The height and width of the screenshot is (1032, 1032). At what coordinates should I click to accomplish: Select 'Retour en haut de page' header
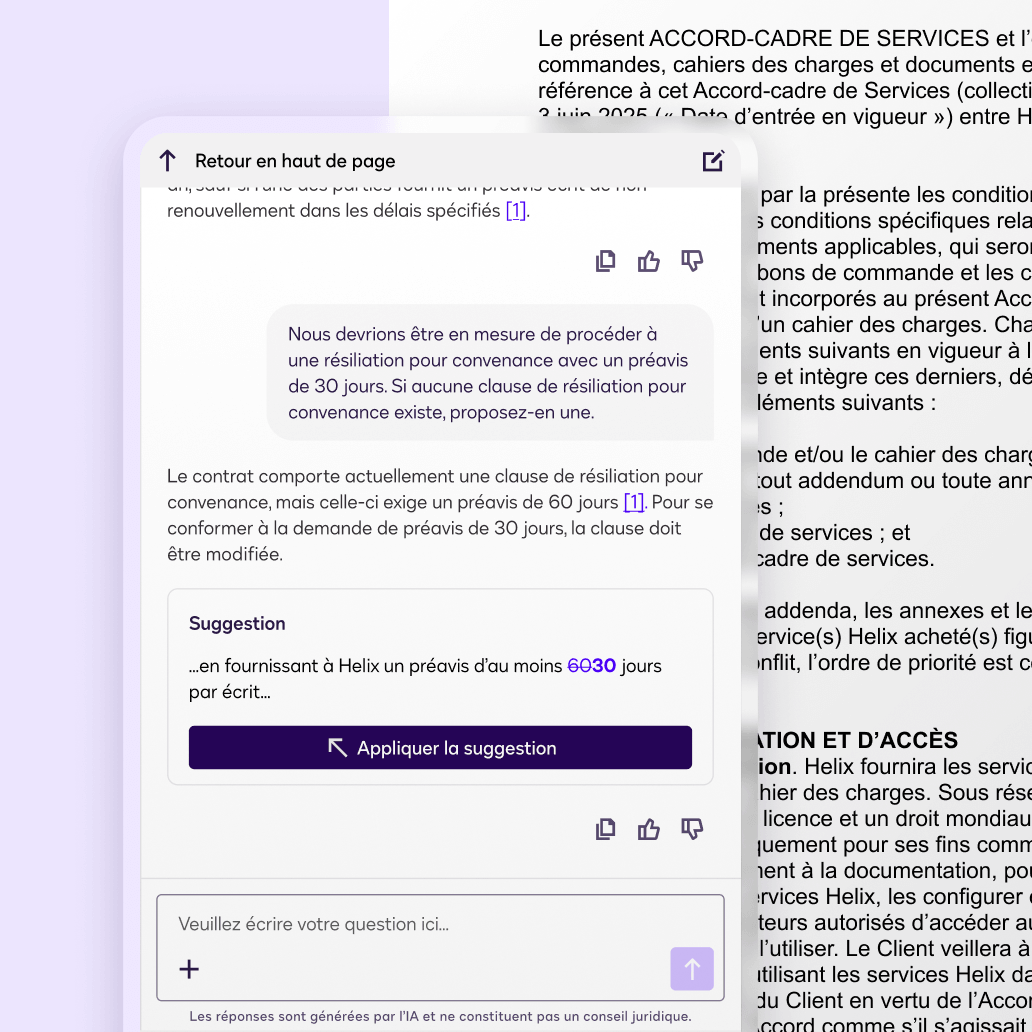pos(295,160)
